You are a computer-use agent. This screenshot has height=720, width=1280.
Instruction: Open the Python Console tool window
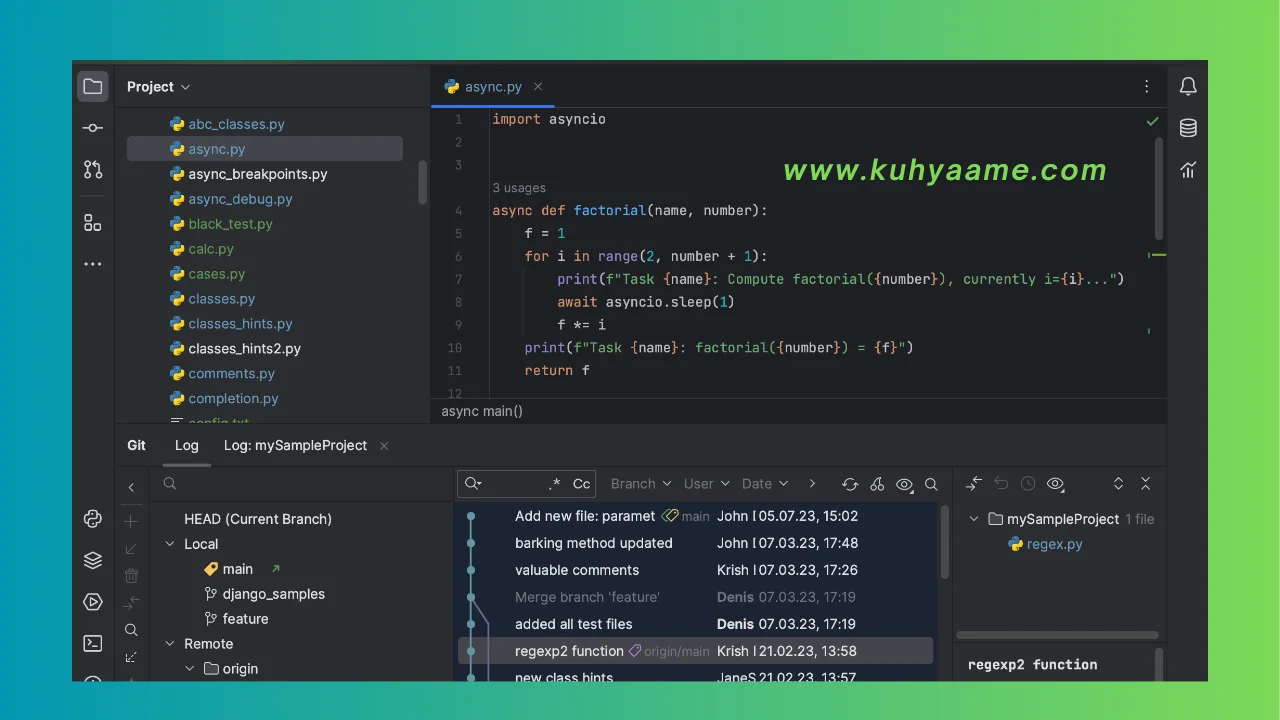[x=93, y=518]
